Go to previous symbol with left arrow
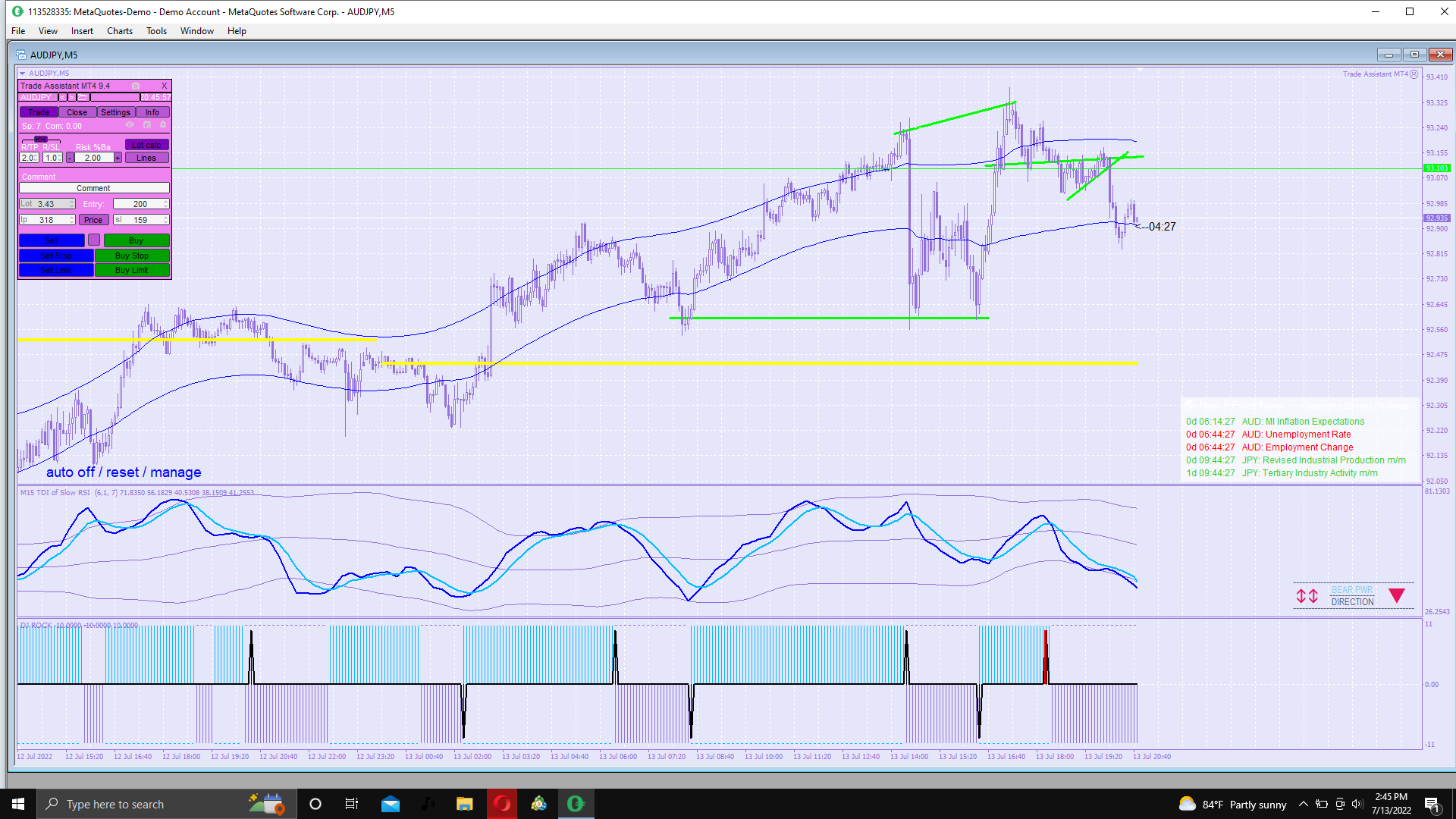 62,97
